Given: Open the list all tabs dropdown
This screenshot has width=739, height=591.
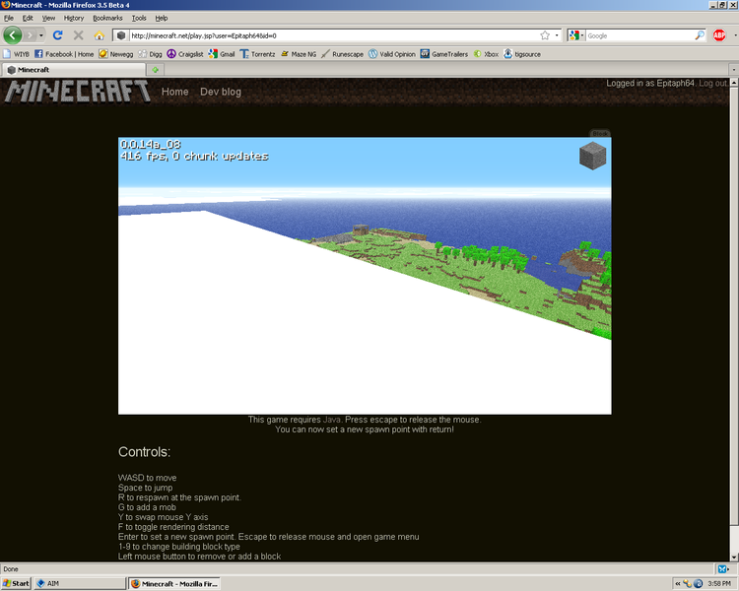Looking at the screenshot, I should point(734,70).
